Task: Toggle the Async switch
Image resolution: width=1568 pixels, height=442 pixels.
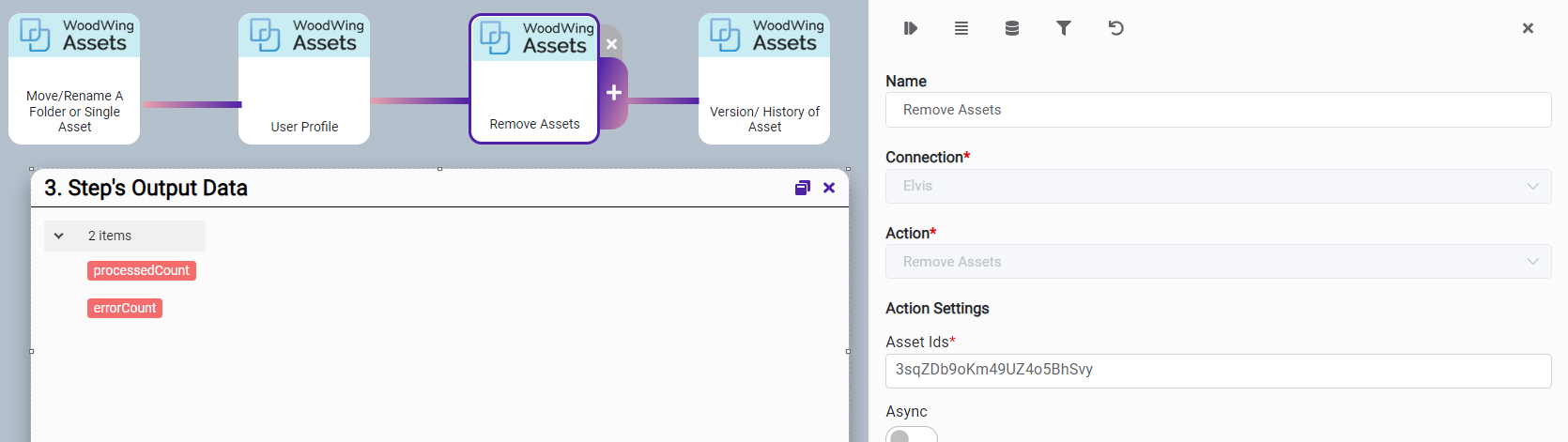Action: [x=911, y=435]
